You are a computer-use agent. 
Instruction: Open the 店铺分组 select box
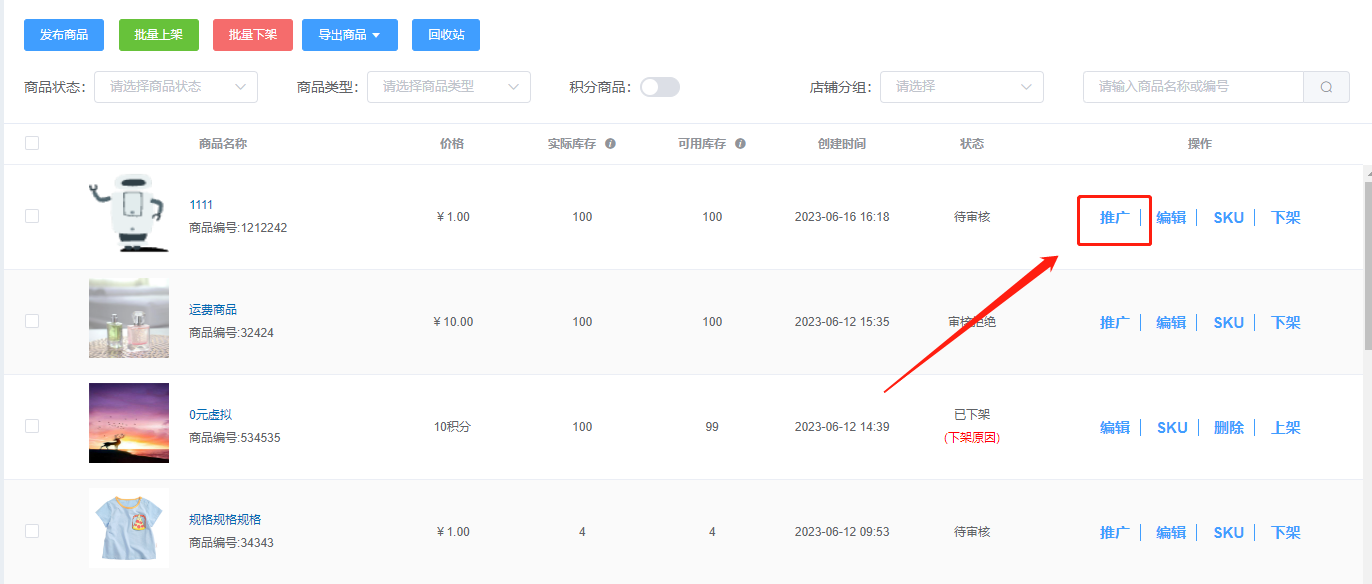pos(962,87)
